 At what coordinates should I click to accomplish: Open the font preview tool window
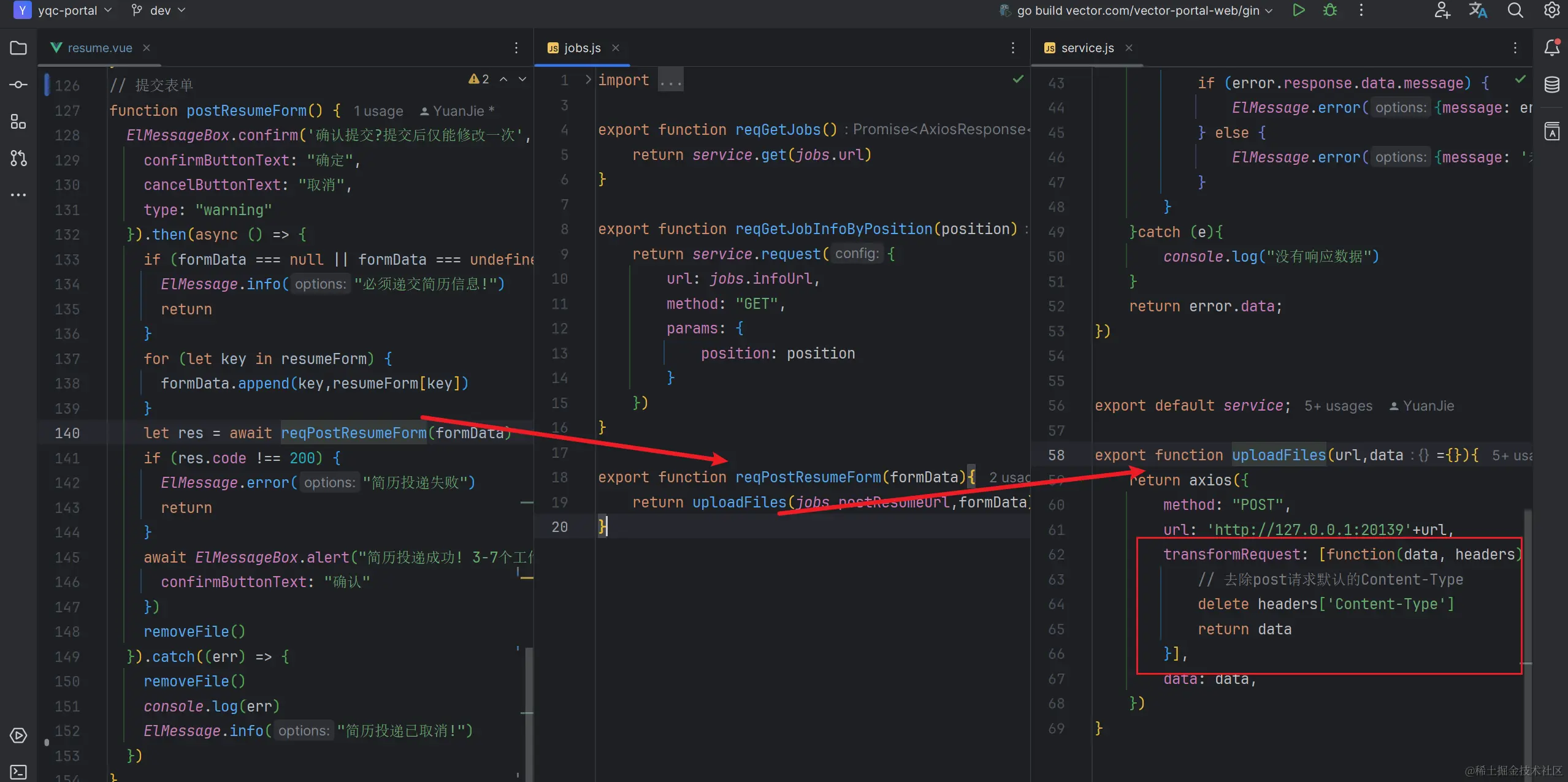coord(1552,131)
